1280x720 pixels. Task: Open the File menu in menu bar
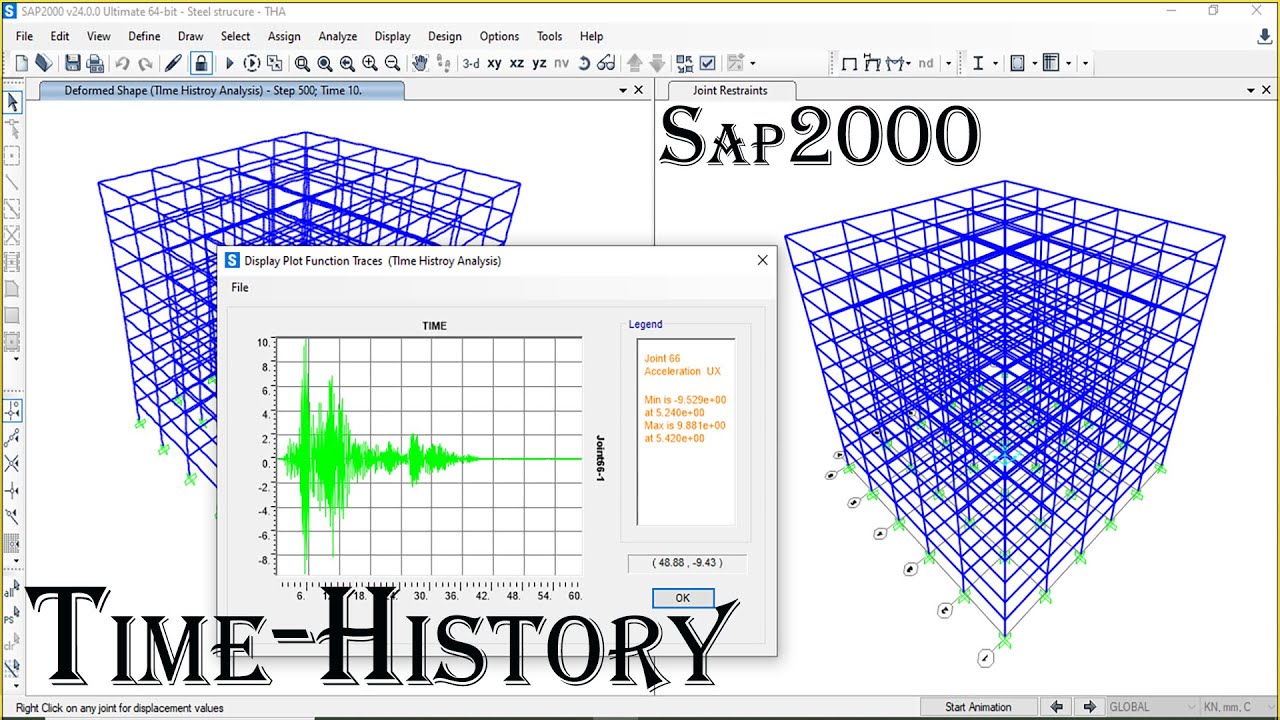[24, 36]
